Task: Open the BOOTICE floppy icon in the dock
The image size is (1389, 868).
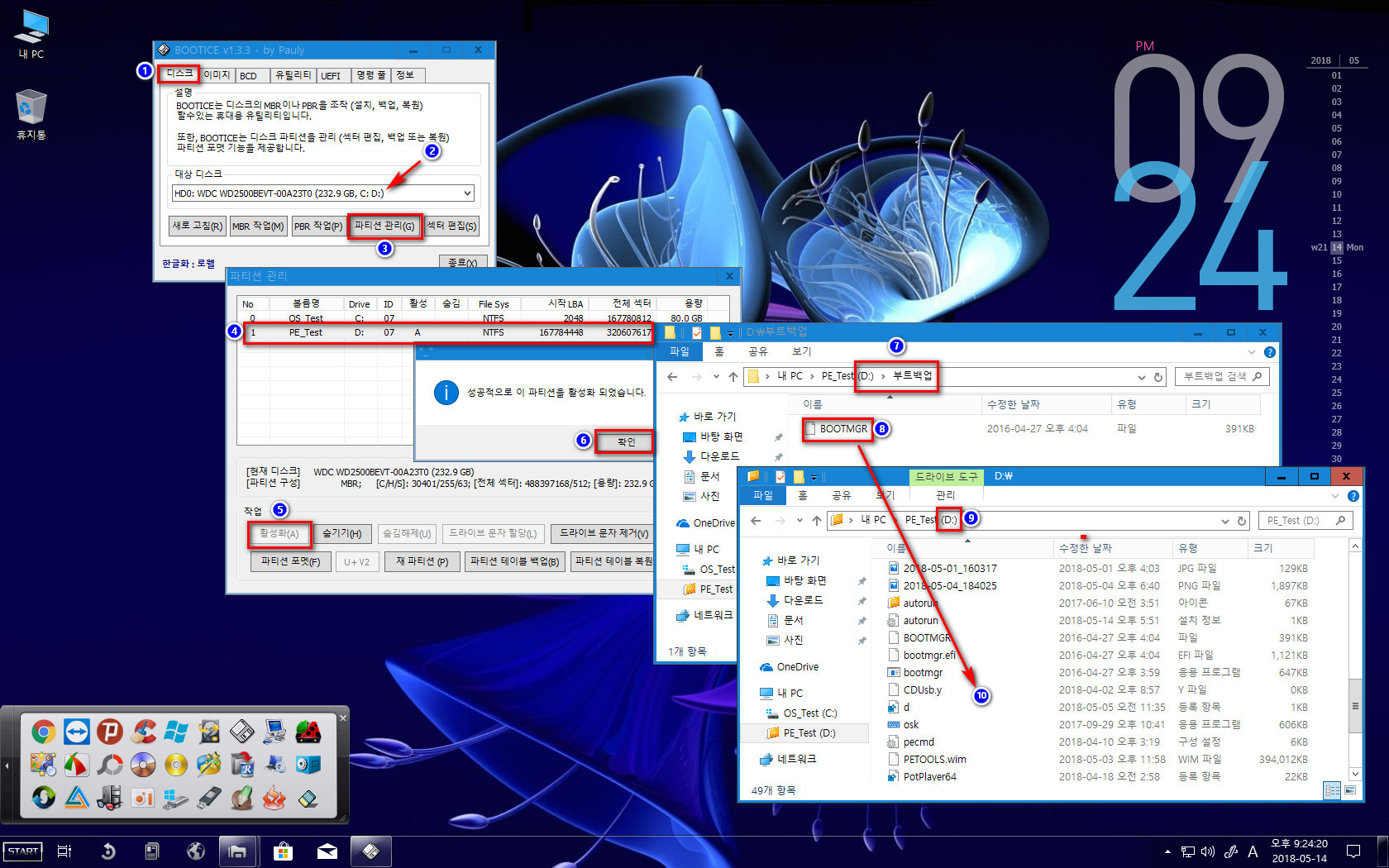Action: pos(242,732)
